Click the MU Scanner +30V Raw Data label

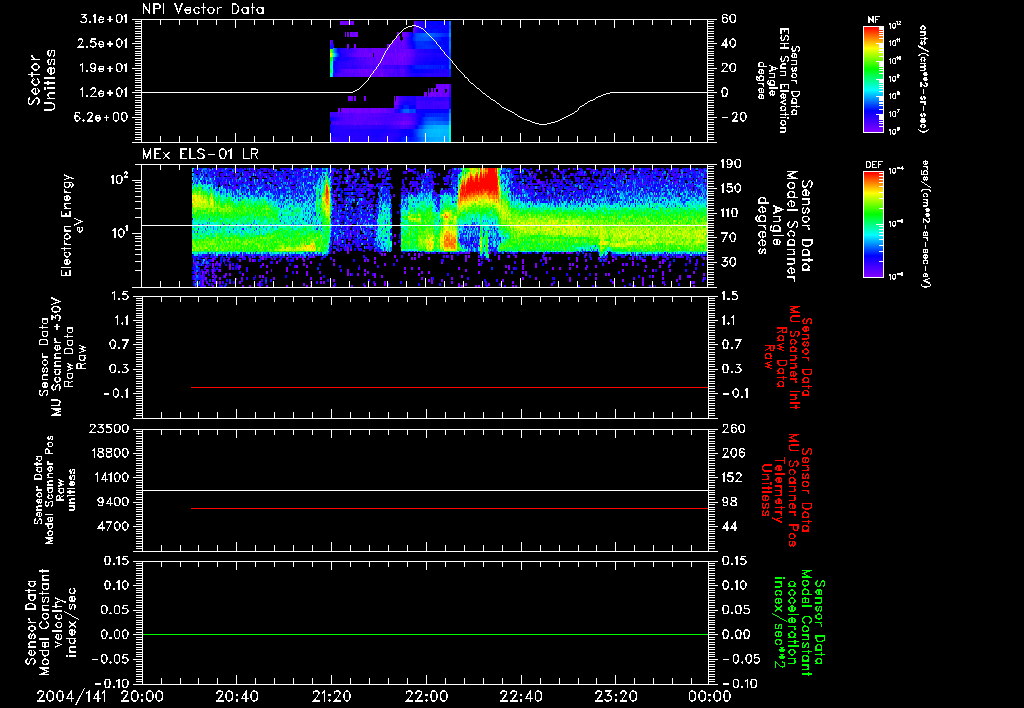click(61, 357)
